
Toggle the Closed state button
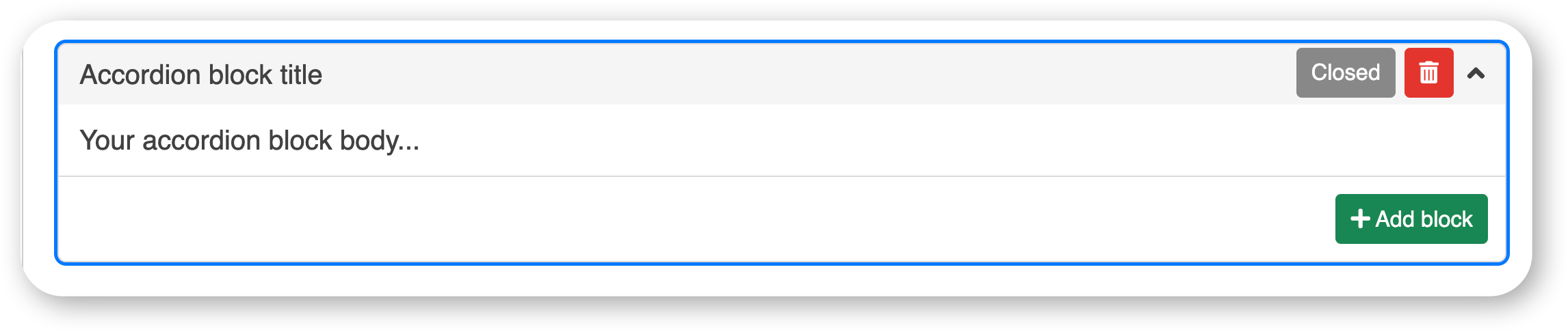[1345, 72]
